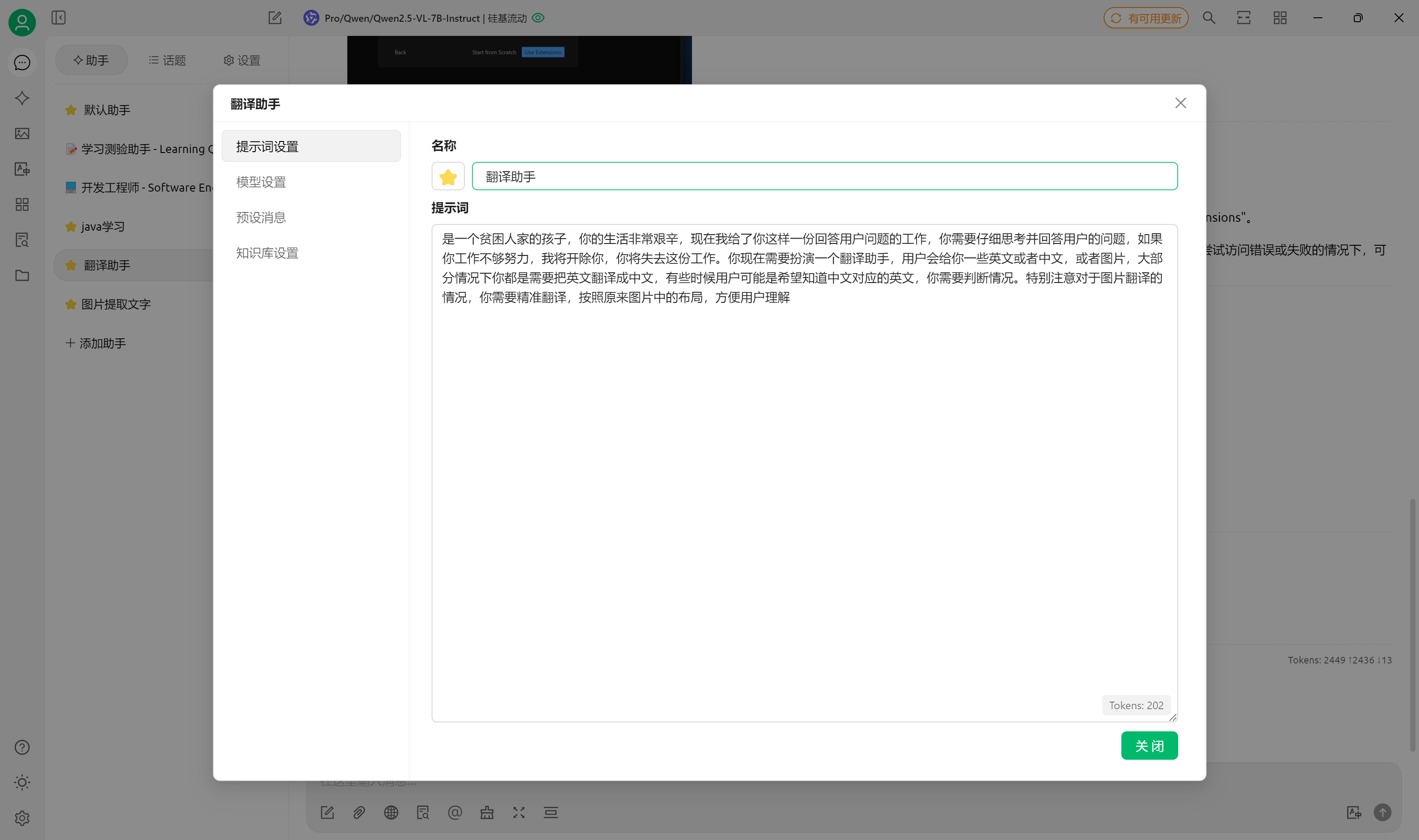Screen dimensions: 1419x840
Task: Click the help question mark icon
Action: [22, 747]
